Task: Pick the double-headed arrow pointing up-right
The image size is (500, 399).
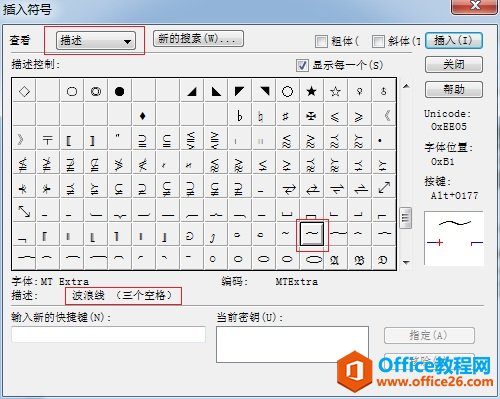Action: coord(384,188)
